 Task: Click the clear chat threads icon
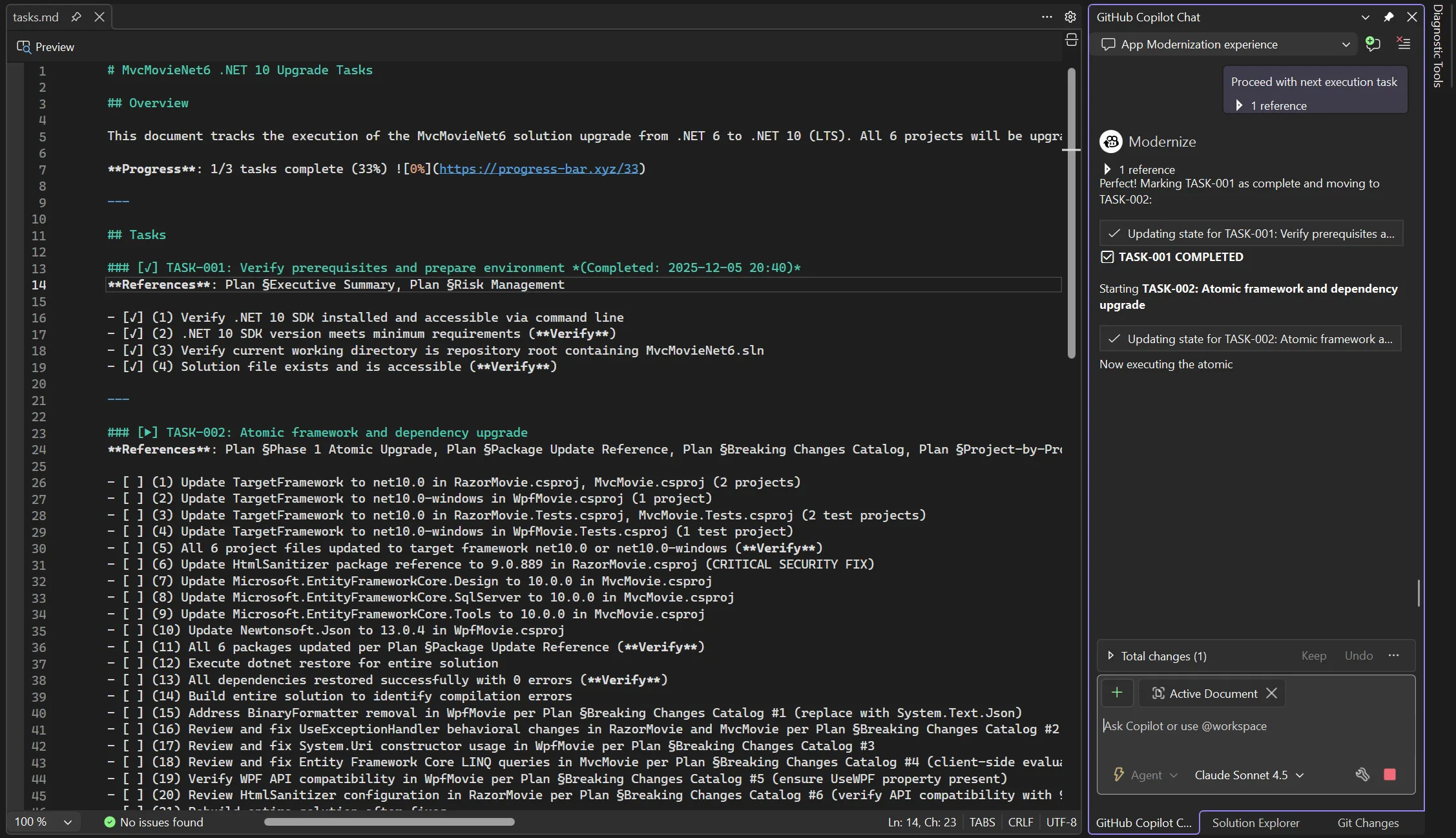coord(1403,44)
